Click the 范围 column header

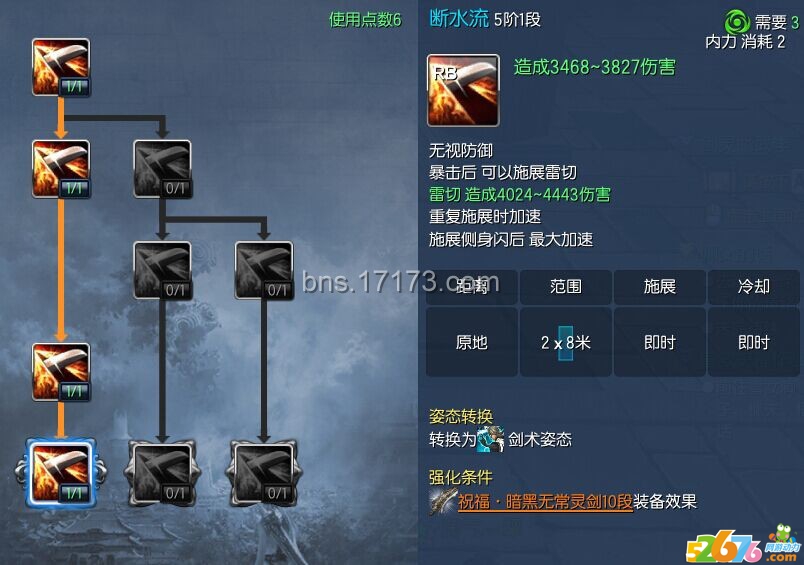click(566, 286)
